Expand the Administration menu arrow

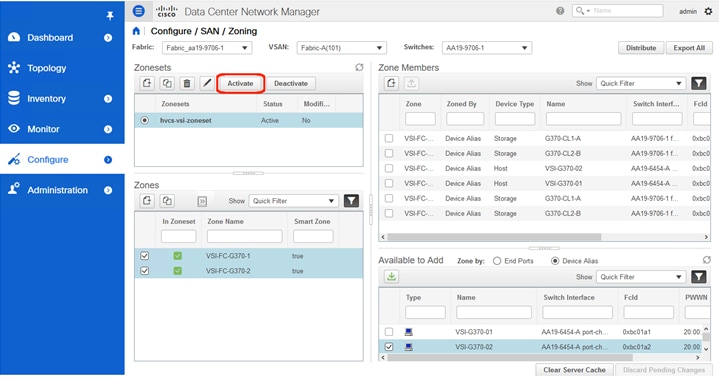(108, 190)
